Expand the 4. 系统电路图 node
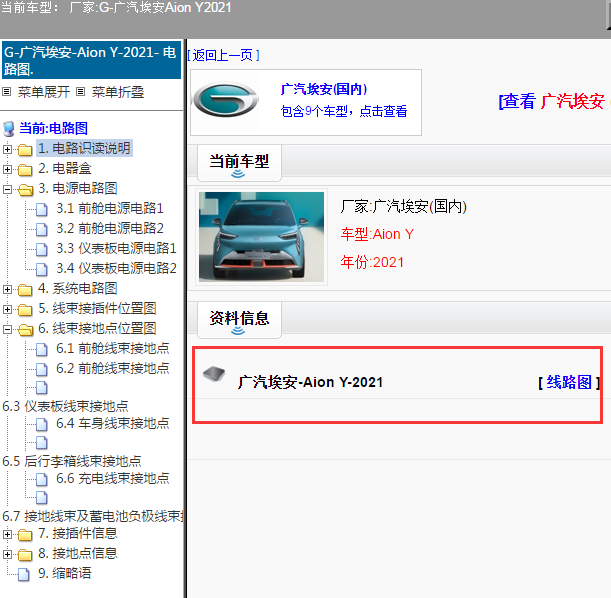The image size is (611, 598). [x=7, y=289]
